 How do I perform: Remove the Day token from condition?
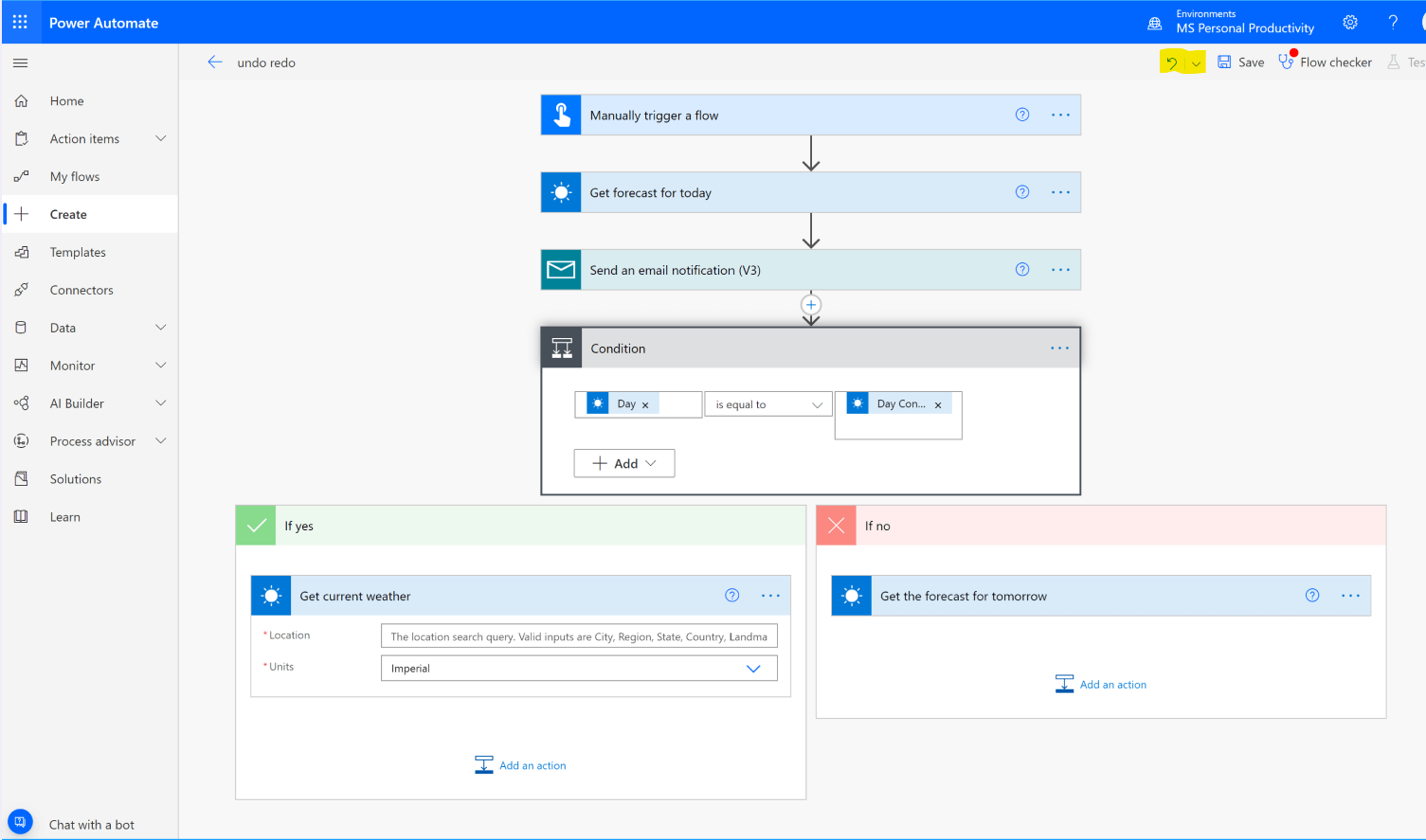pyautogui.click(x=645, y=405)
